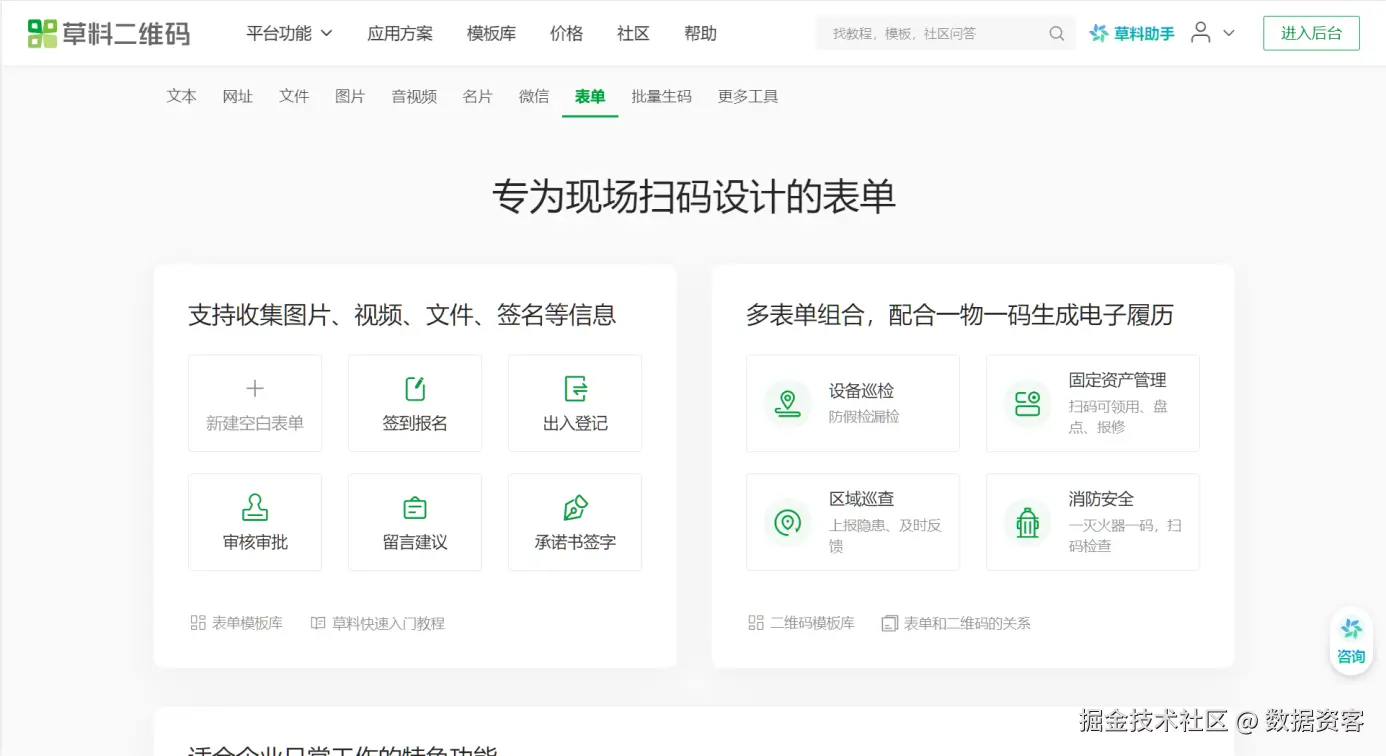Select the 新建空白表单 card label
The width and height of the screenshot is (1386, 756).
point(255,423)
